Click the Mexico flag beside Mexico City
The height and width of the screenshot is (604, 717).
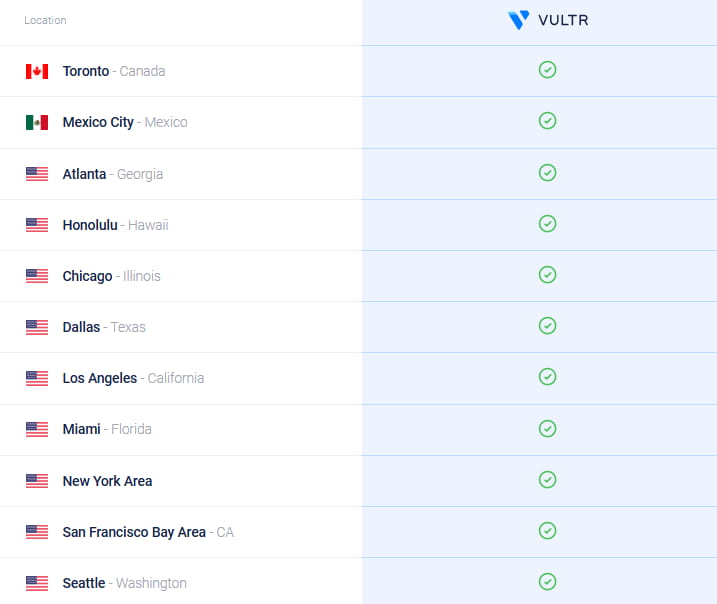point(37,122)
